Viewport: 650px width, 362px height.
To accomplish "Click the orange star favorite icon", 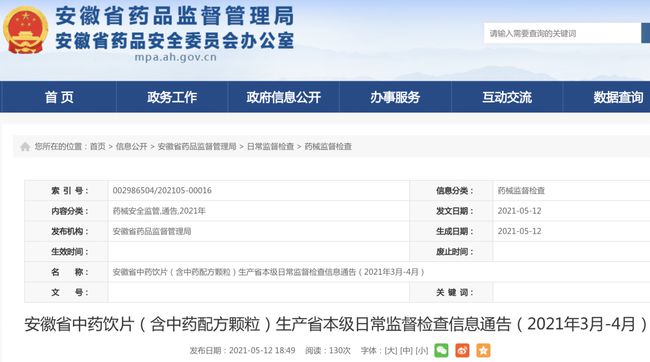I will 483,350.
